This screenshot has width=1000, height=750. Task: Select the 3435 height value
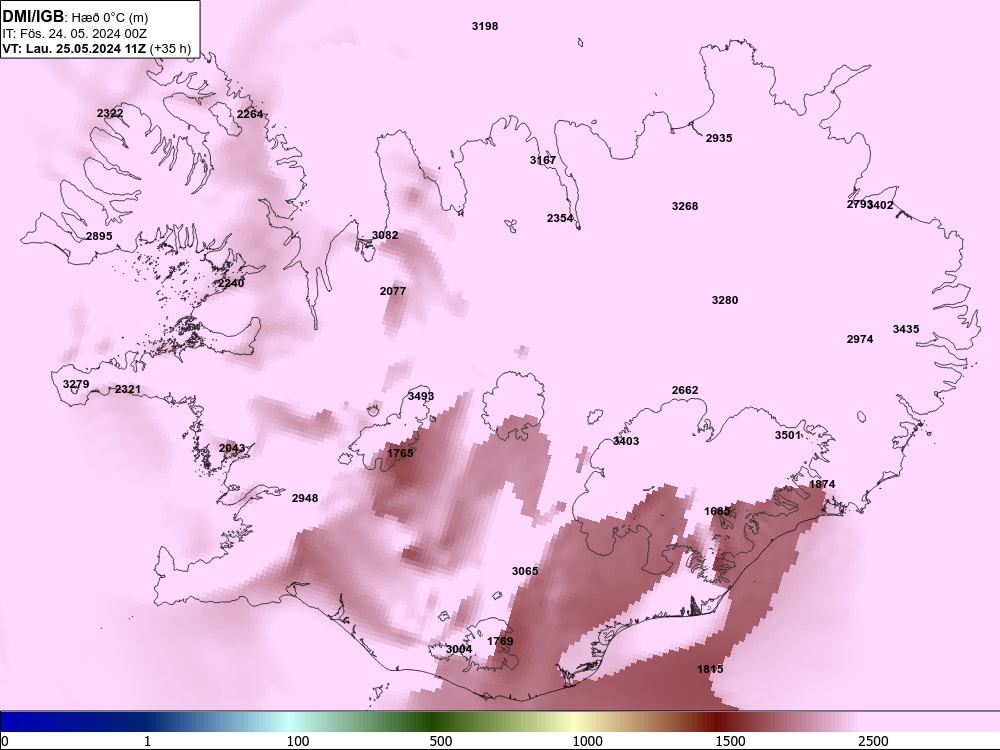pos(906,329)
